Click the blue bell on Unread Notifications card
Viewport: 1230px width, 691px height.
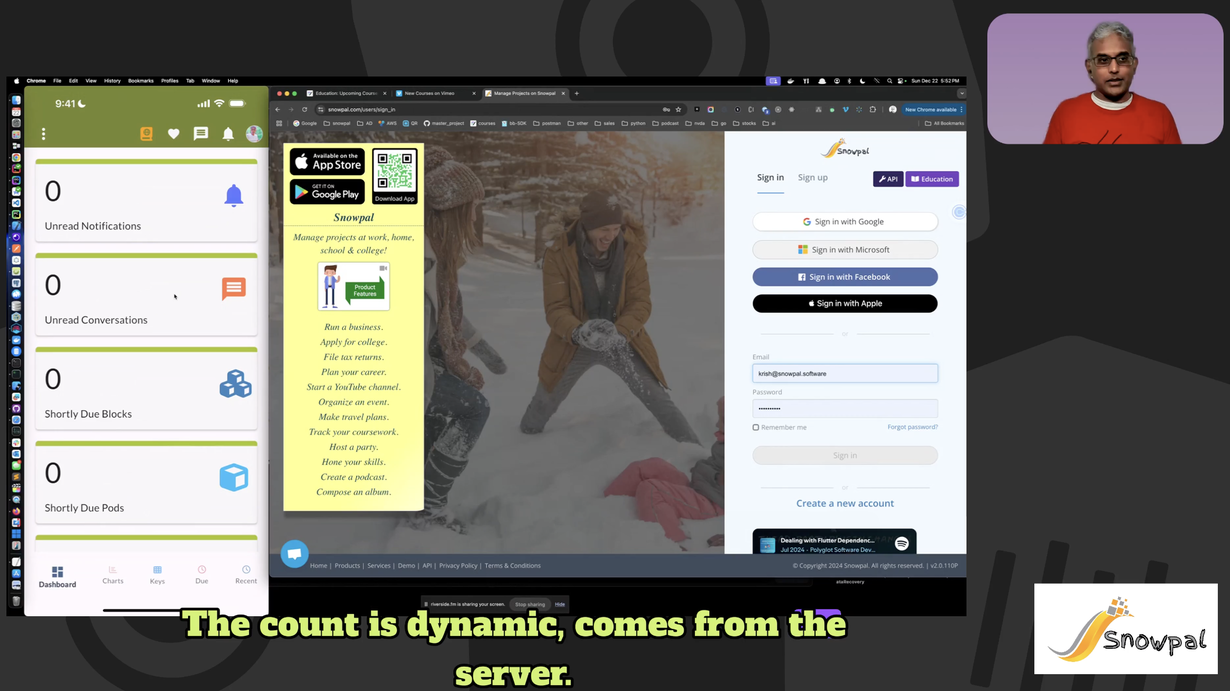point(234,195)
